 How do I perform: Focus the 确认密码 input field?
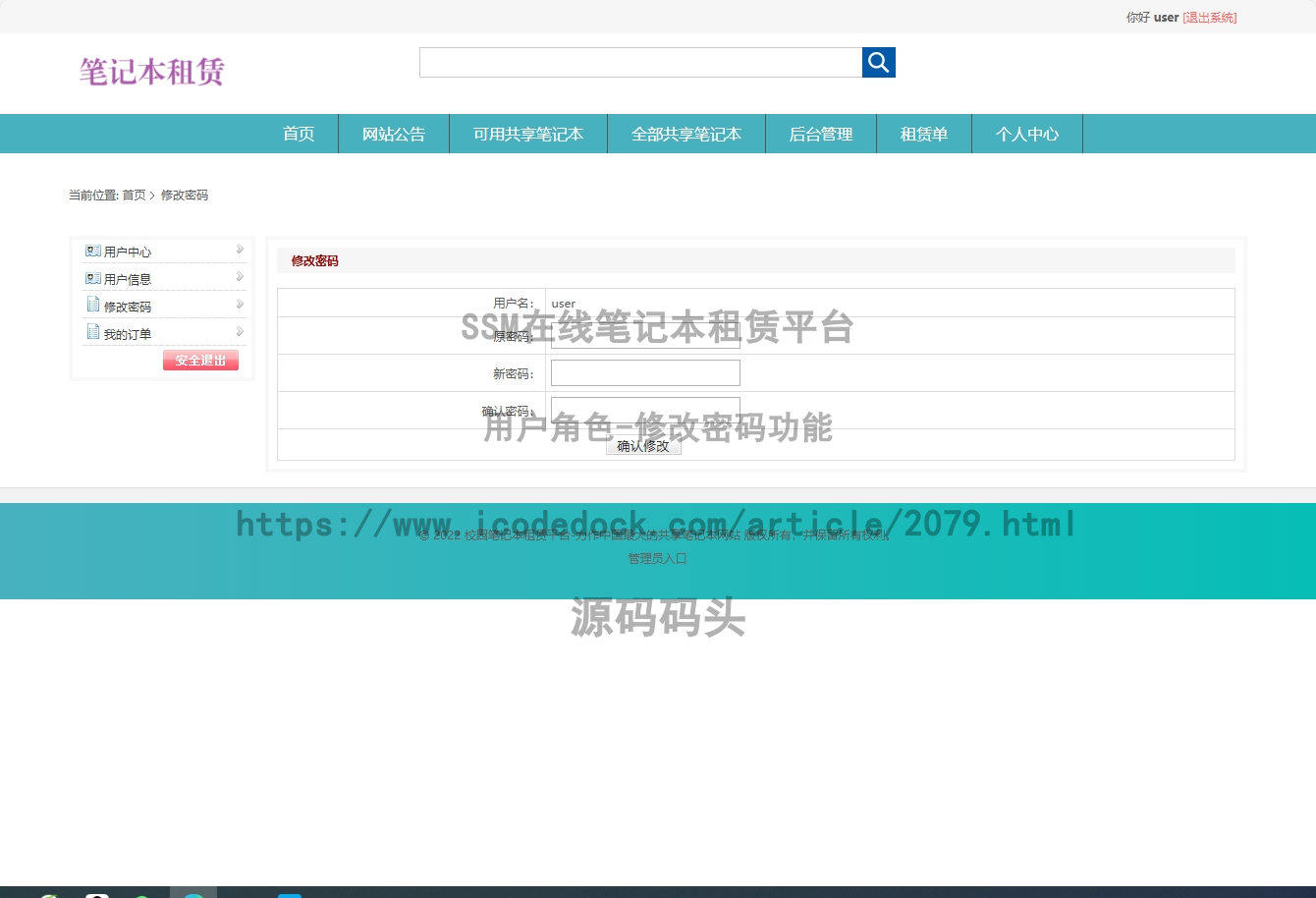click(645, 411)
